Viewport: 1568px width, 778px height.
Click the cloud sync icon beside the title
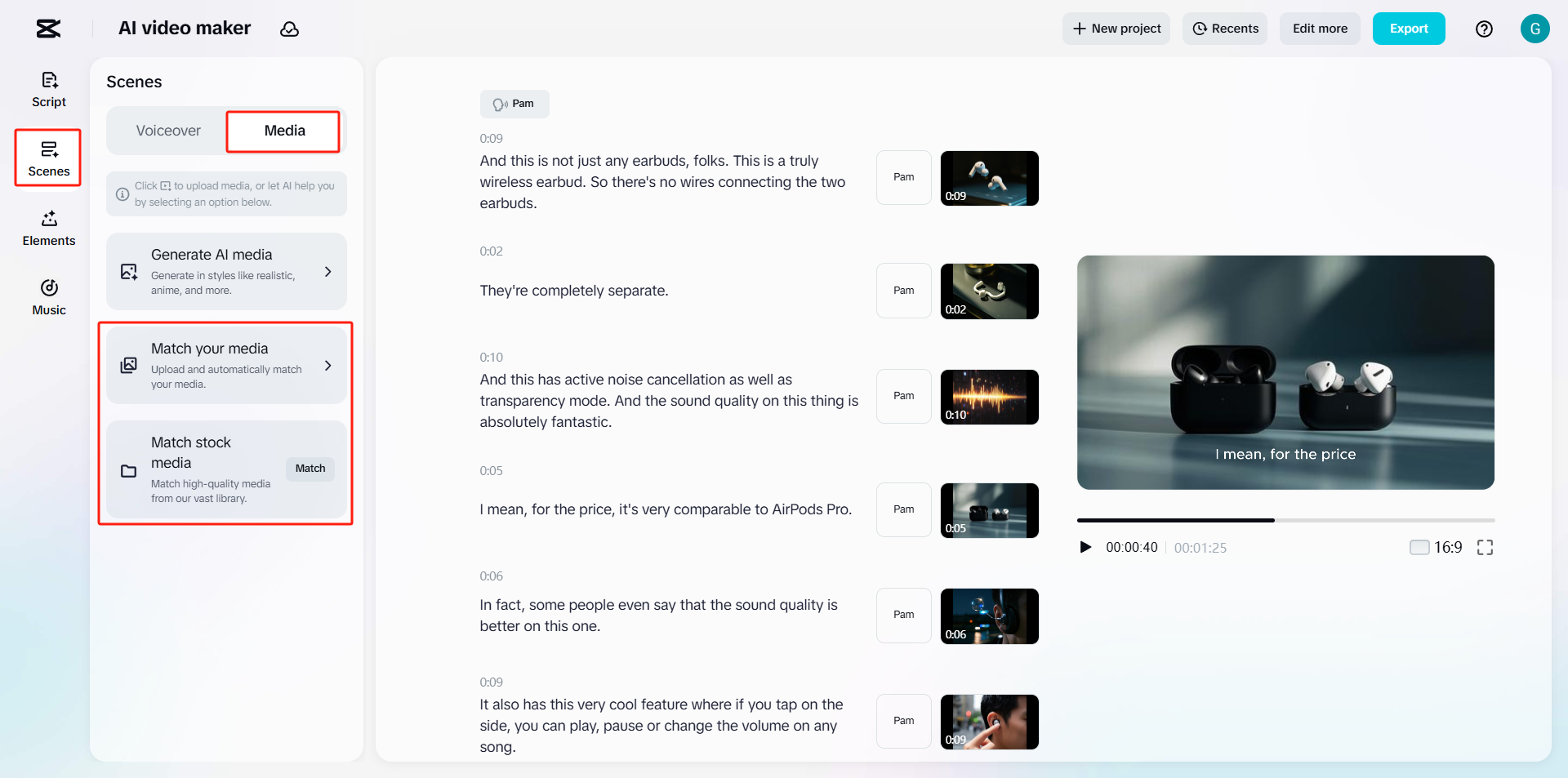290,29
